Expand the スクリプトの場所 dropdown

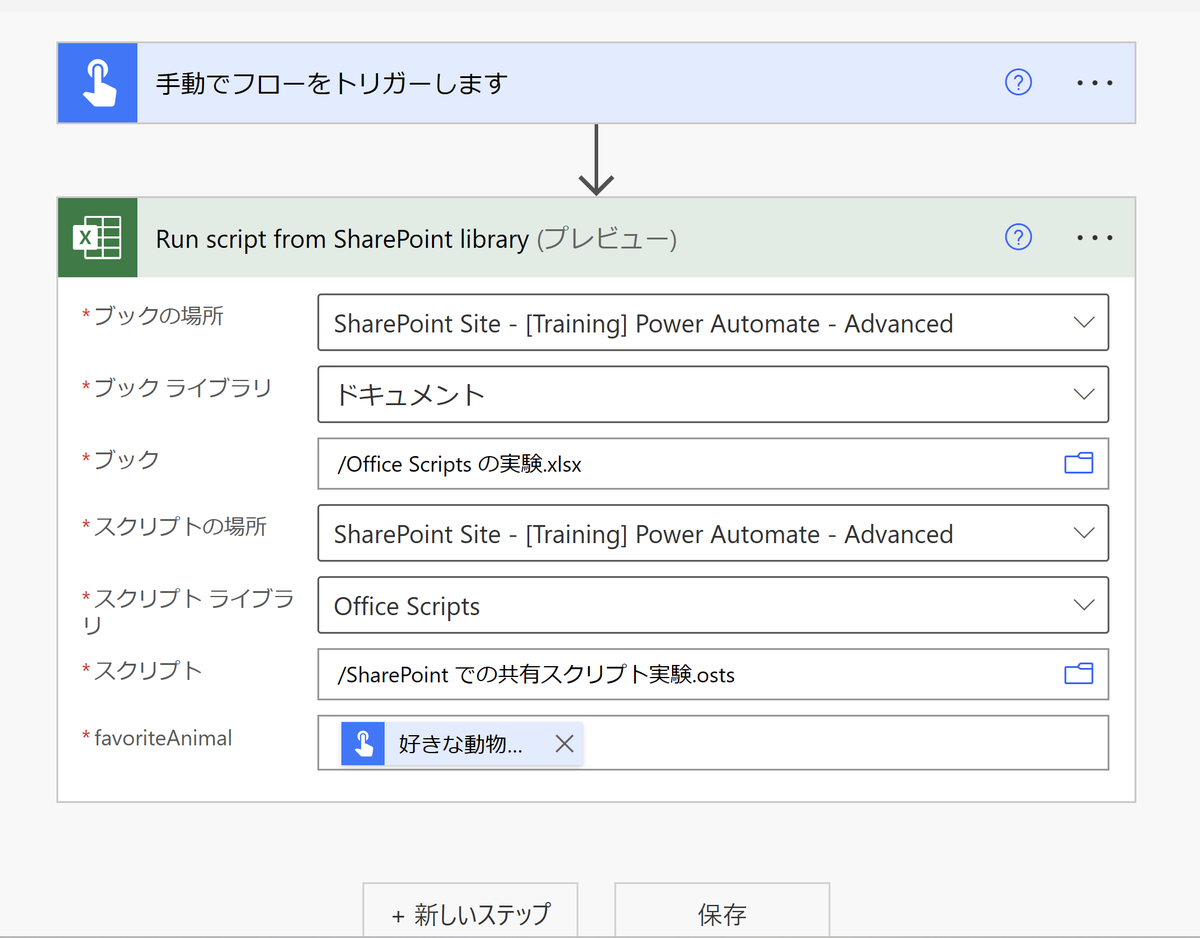(1083, 534)
